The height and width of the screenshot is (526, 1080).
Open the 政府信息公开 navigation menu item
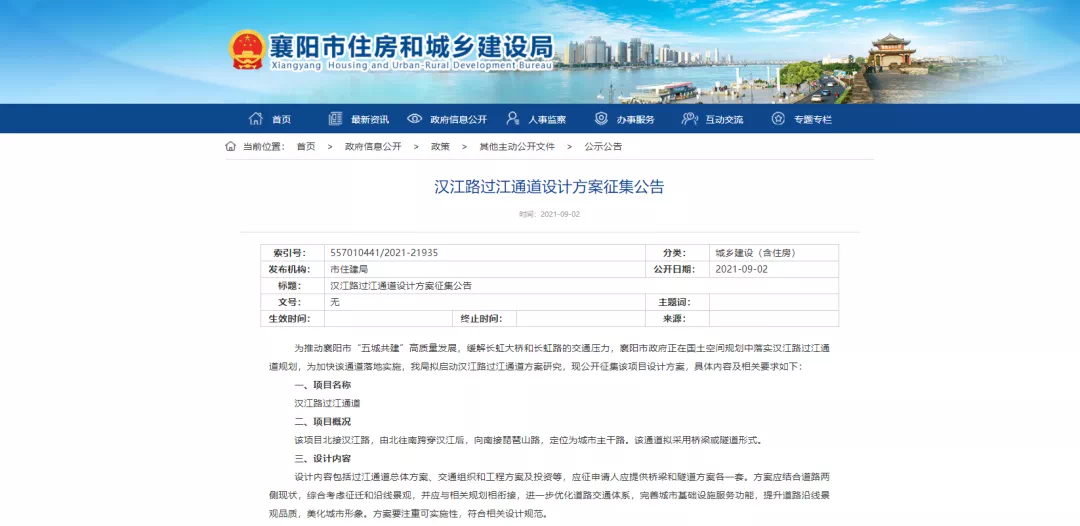[458, 119]
